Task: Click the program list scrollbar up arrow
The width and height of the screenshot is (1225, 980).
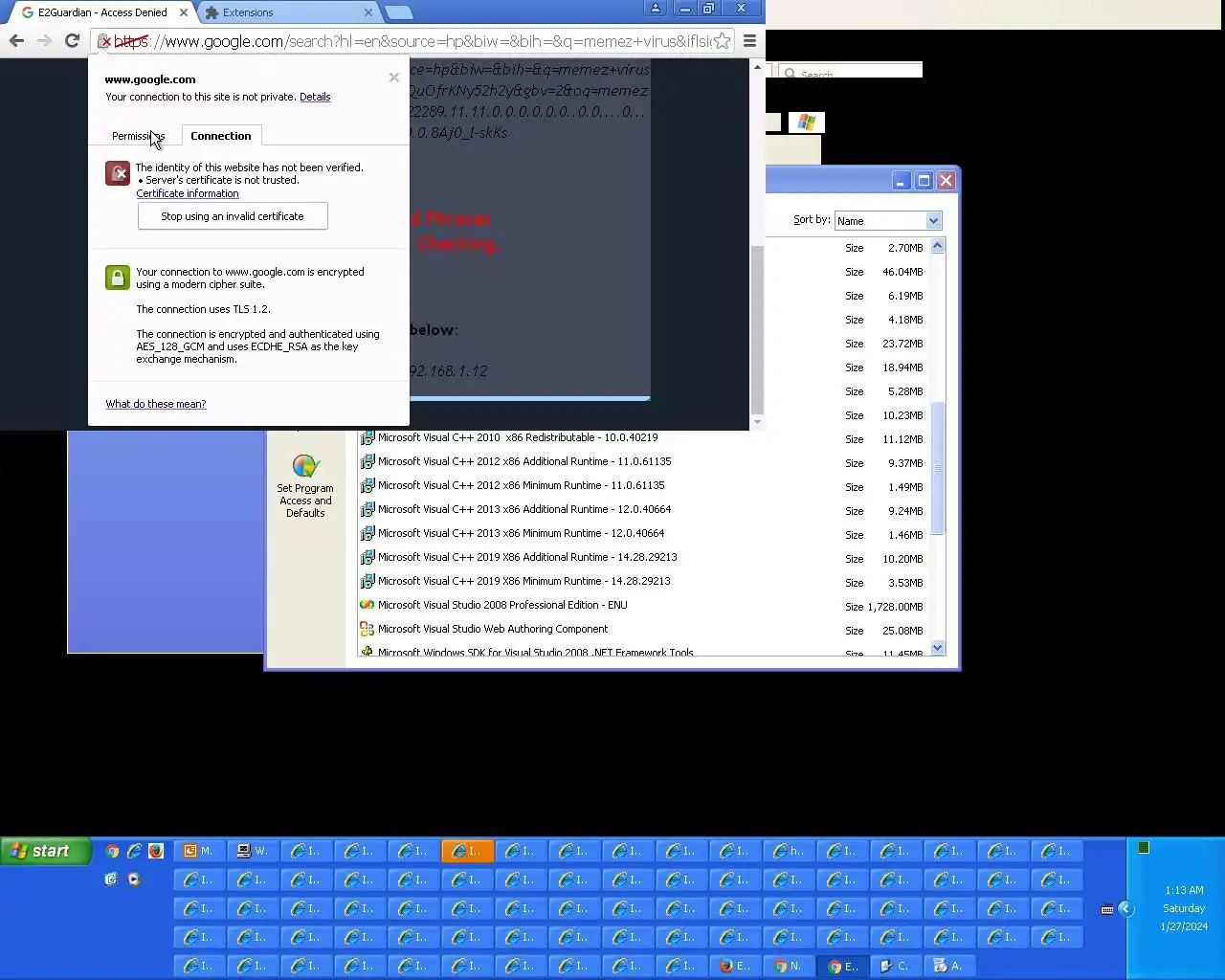Action: (938, 246)
